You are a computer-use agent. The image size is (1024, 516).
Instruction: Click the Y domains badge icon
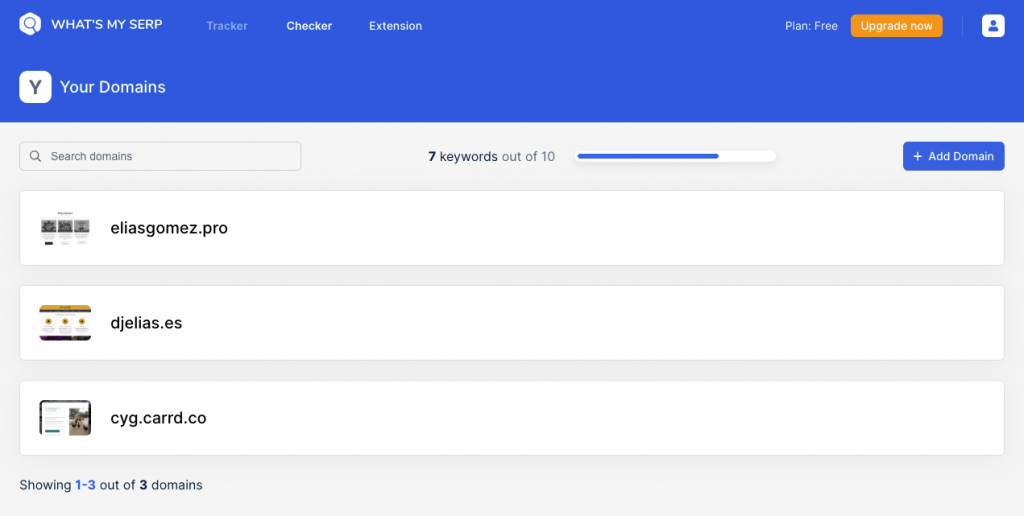(x=35, y=87)
